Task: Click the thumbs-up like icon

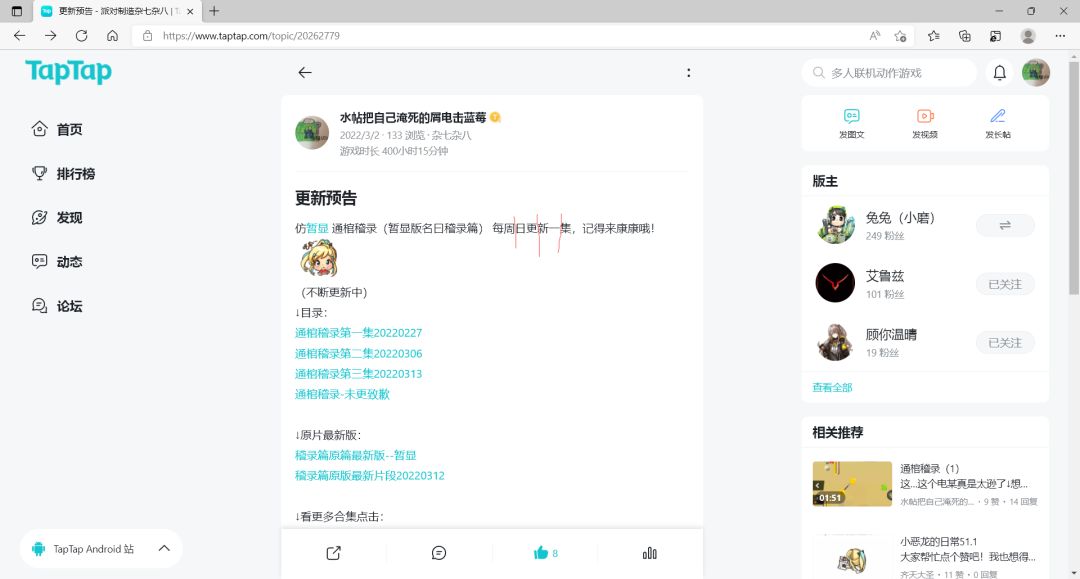Action: coord(541,553)
